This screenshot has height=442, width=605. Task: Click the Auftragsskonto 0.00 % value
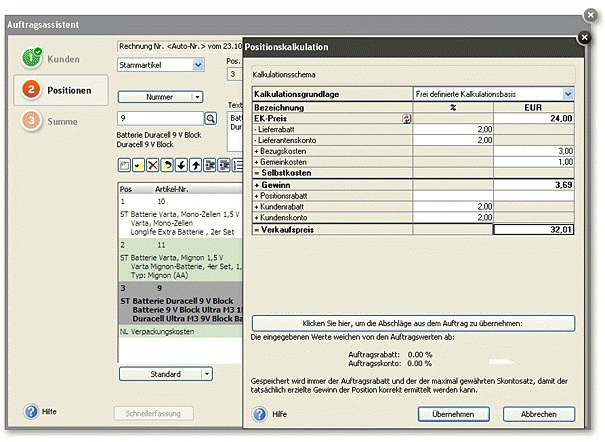420,363
